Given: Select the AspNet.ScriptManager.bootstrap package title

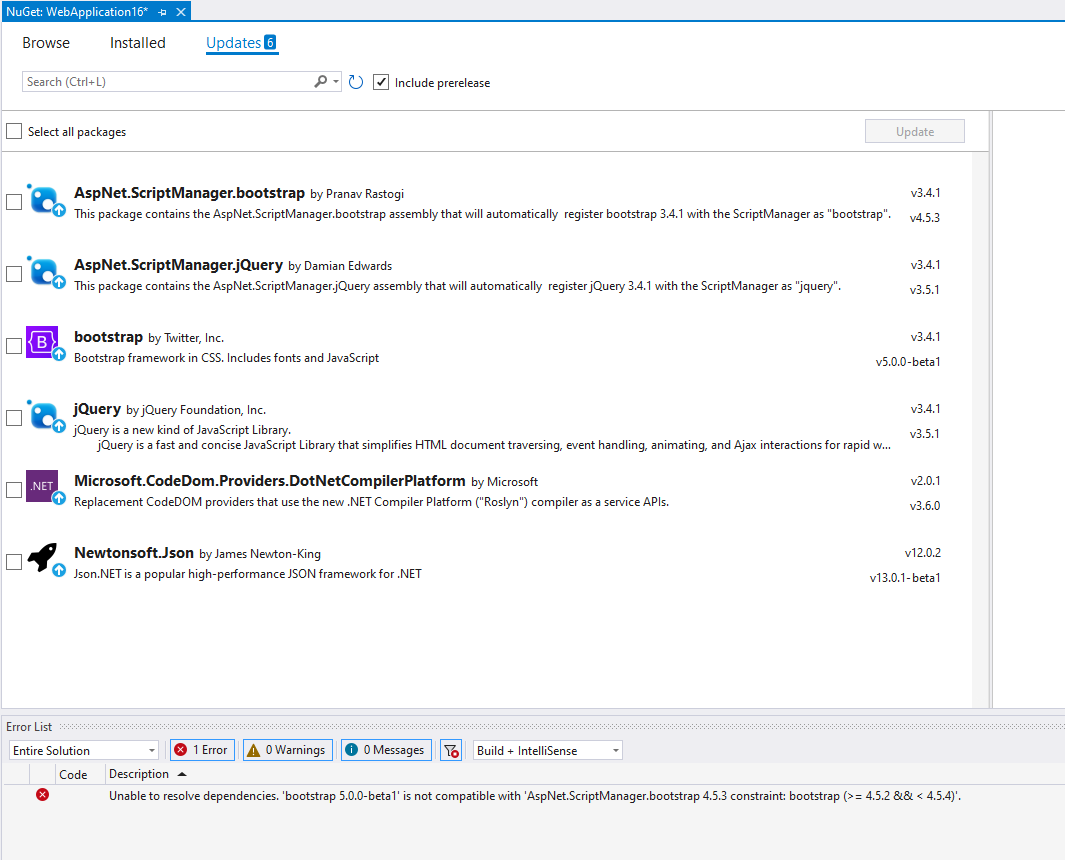Looking at the screenshot, I should coord(189,192).
